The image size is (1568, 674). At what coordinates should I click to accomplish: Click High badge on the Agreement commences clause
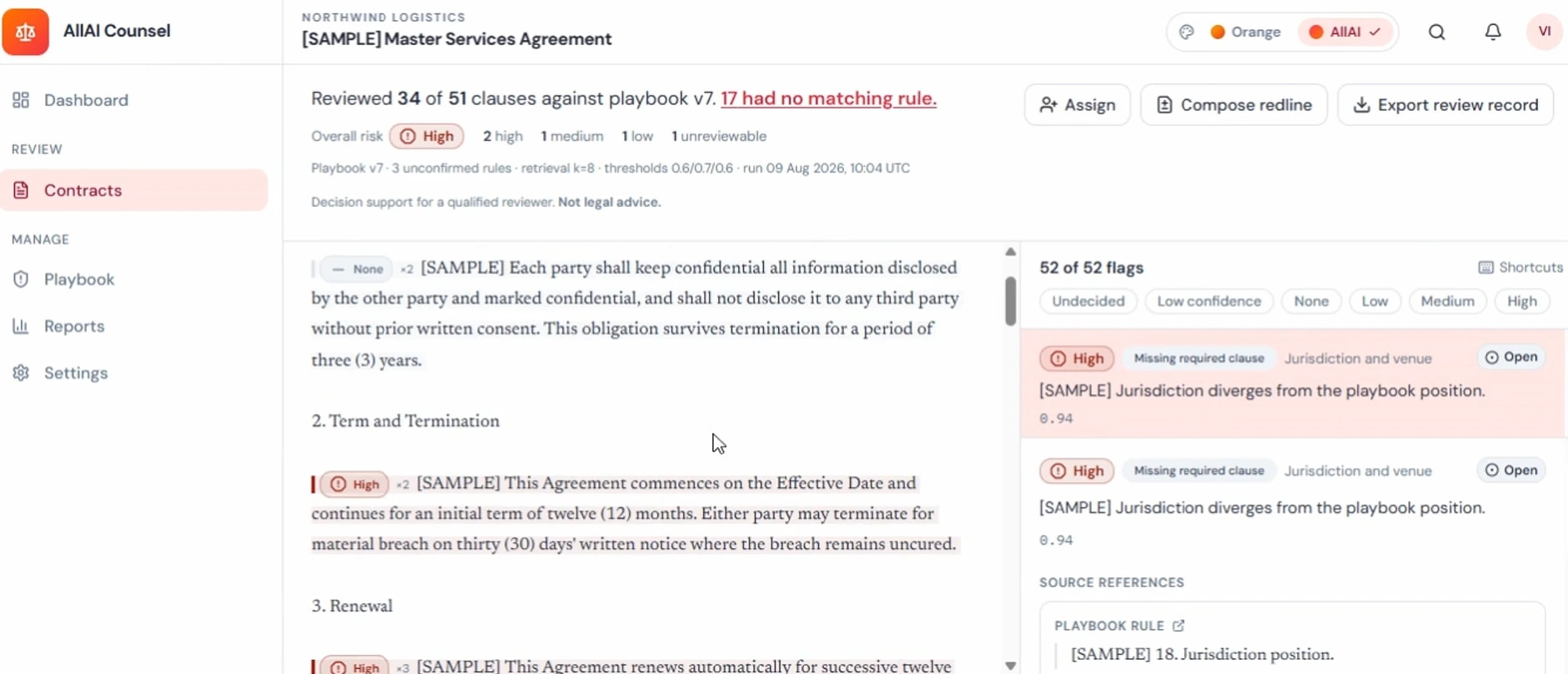point(354,484)
